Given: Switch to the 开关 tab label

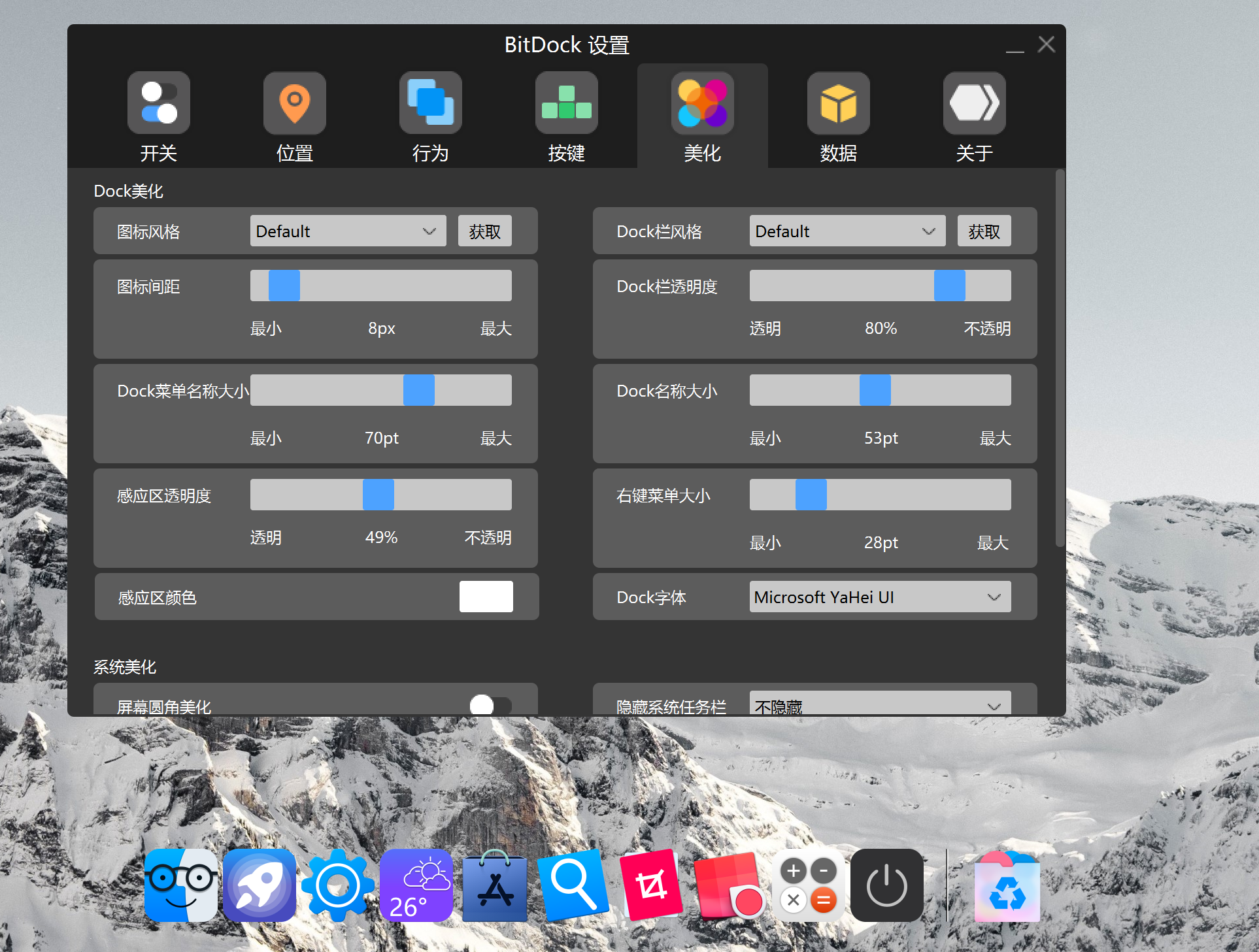Looking at the screenshot, I should (159, 154).
